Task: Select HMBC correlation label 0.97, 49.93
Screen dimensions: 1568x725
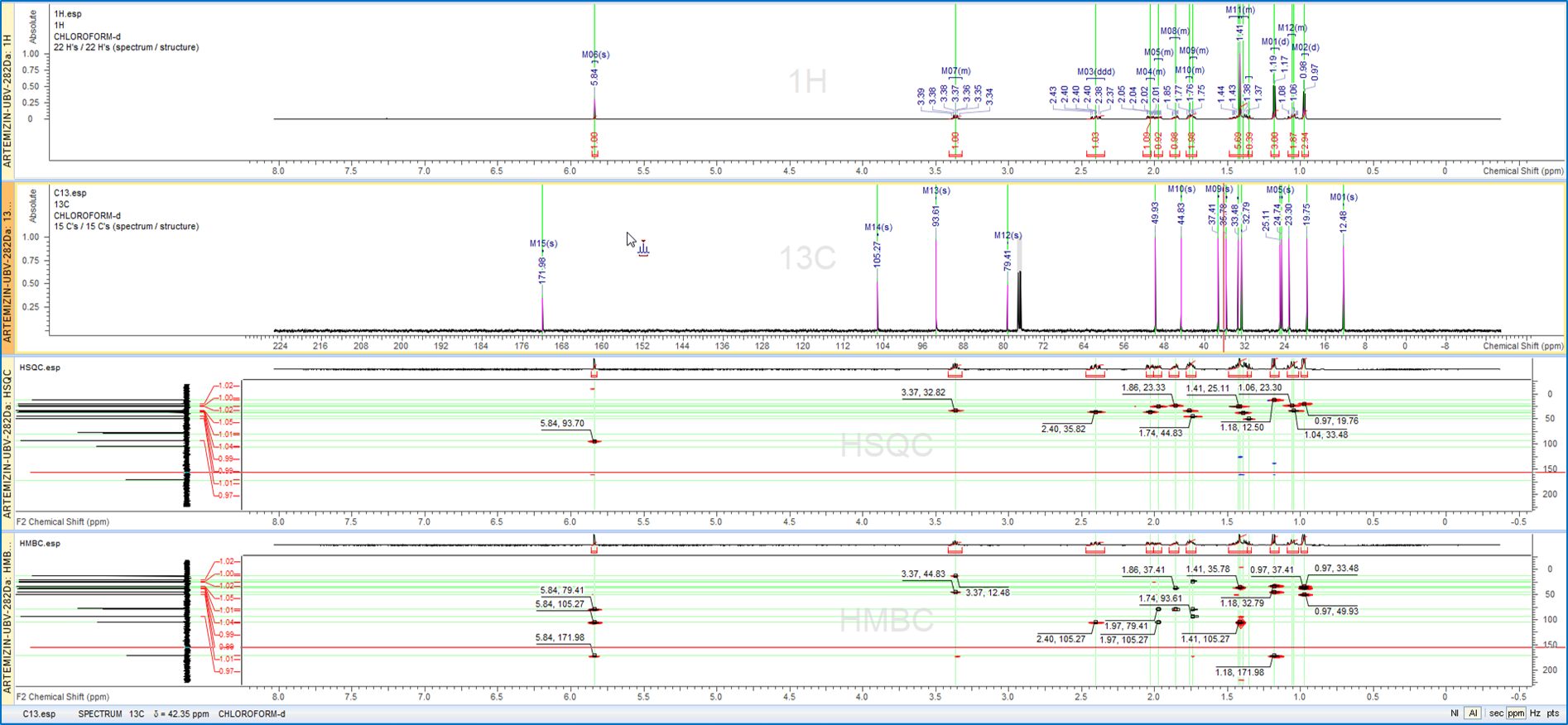Action: 1336,611
